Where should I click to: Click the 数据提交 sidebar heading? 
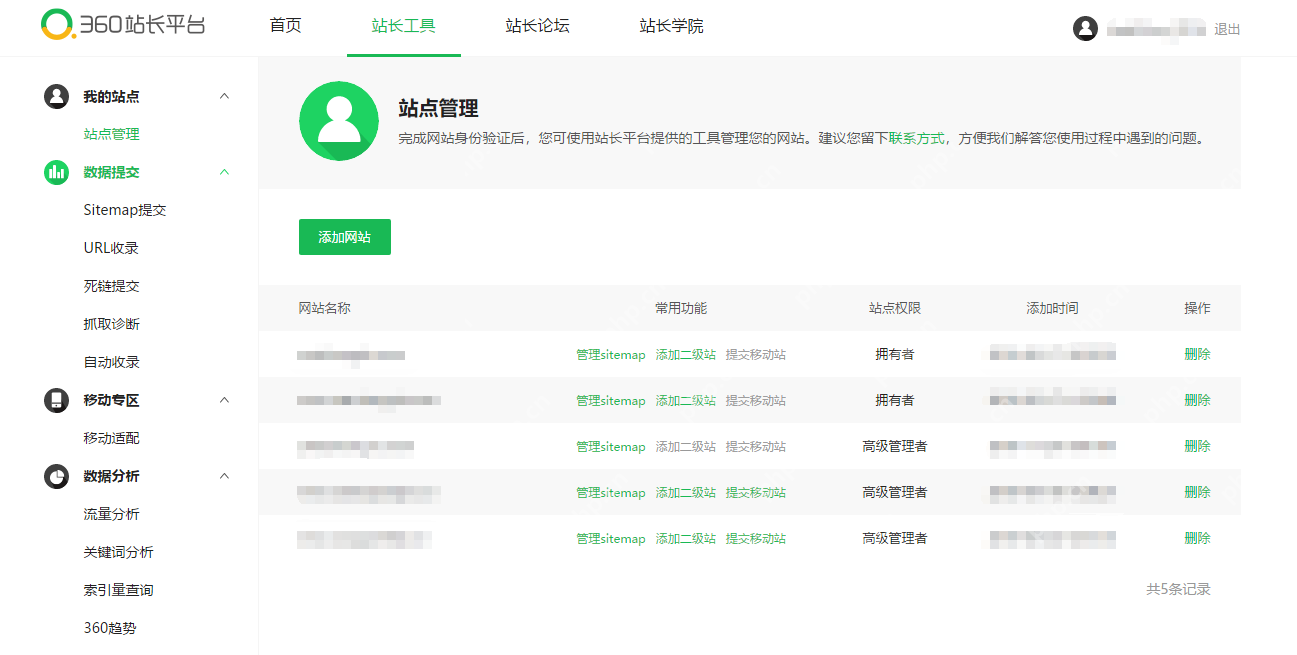pyautogui.click(x=111, y=172)
